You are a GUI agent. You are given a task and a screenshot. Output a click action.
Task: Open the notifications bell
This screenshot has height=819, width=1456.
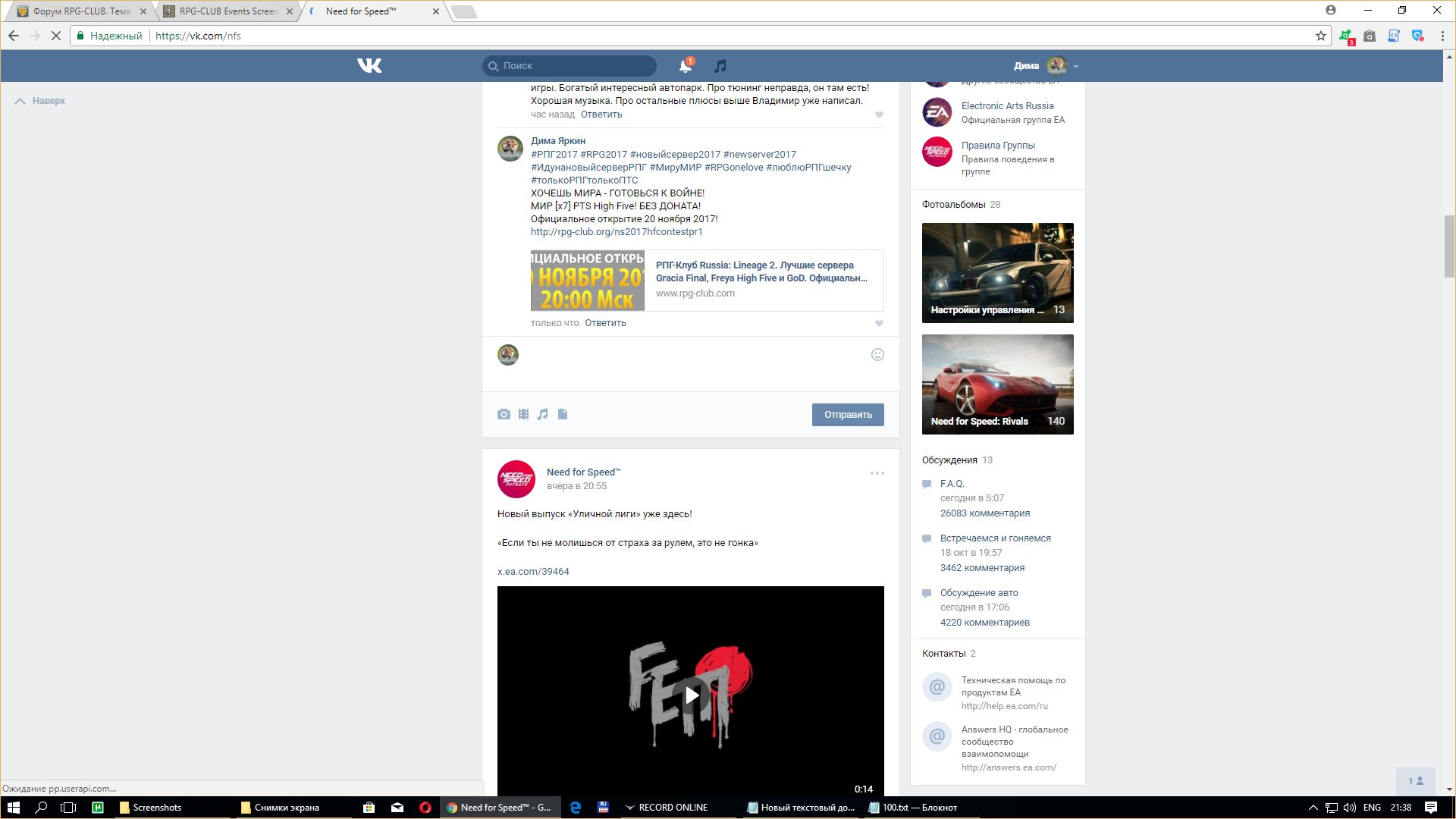pos(685,66)
